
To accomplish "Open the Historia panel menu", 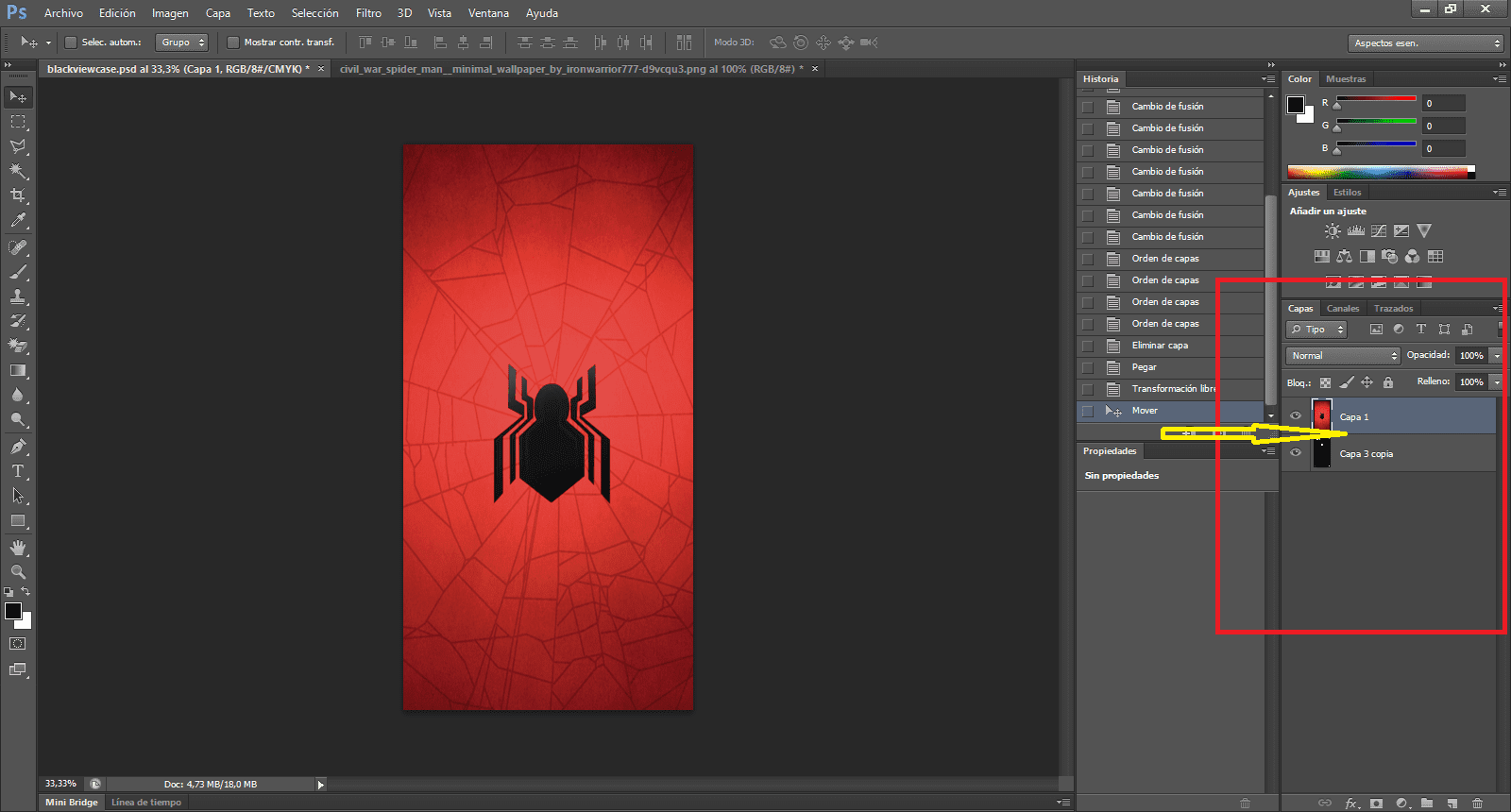I will point(1268,79).
